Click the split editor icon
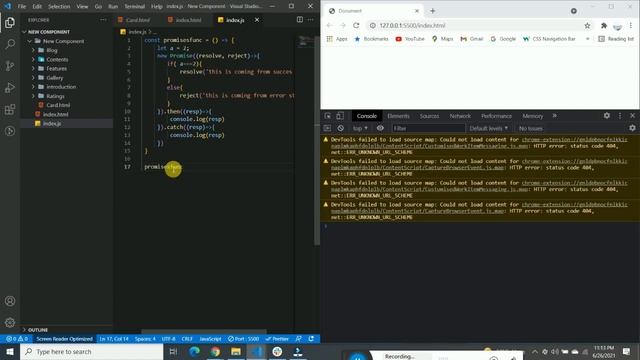Image resolution: width=640 pixels, height=360 pixels. [x=300, y=20]
